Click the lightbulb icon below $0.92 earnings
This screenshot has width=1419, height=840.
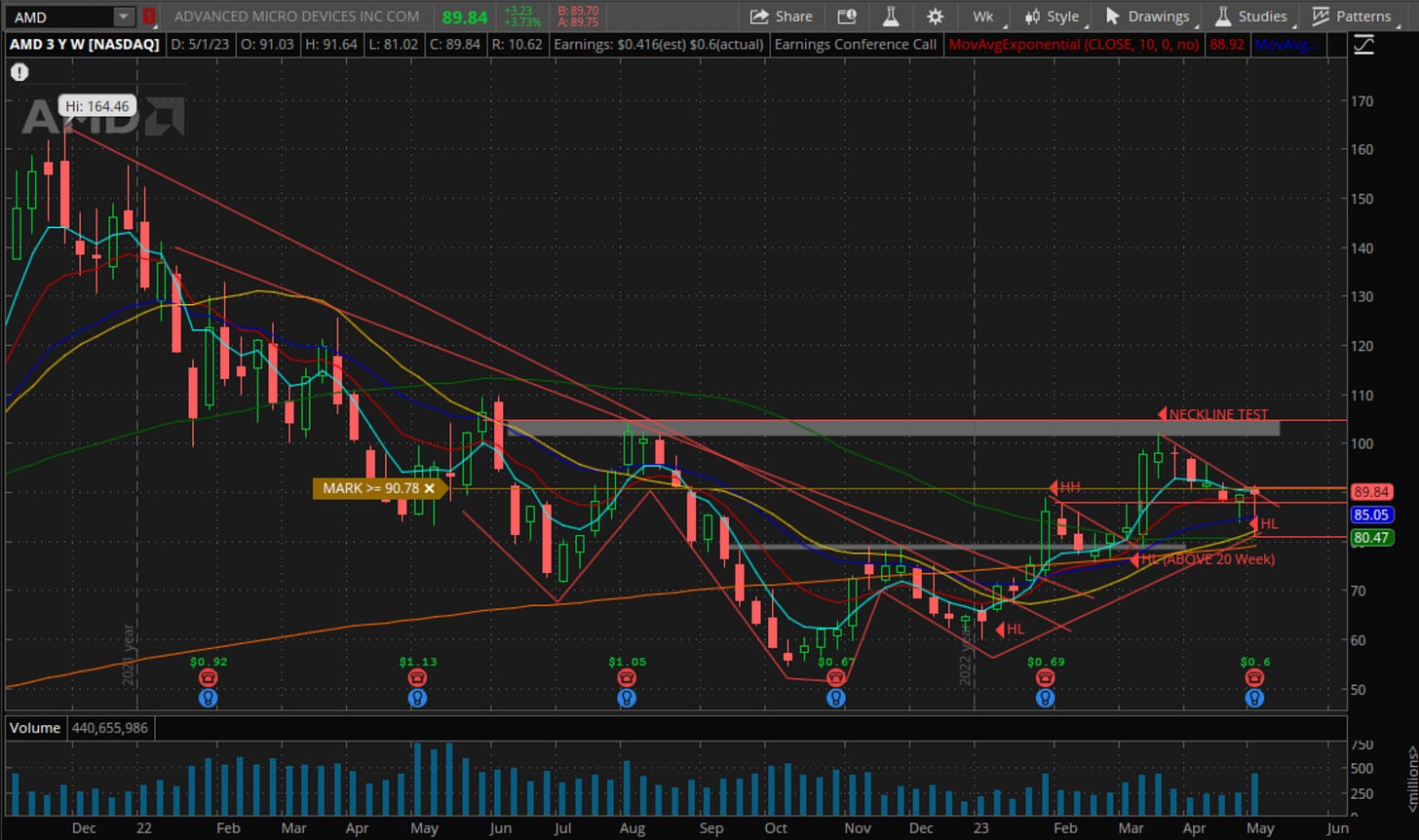click(x=208, y=698)
